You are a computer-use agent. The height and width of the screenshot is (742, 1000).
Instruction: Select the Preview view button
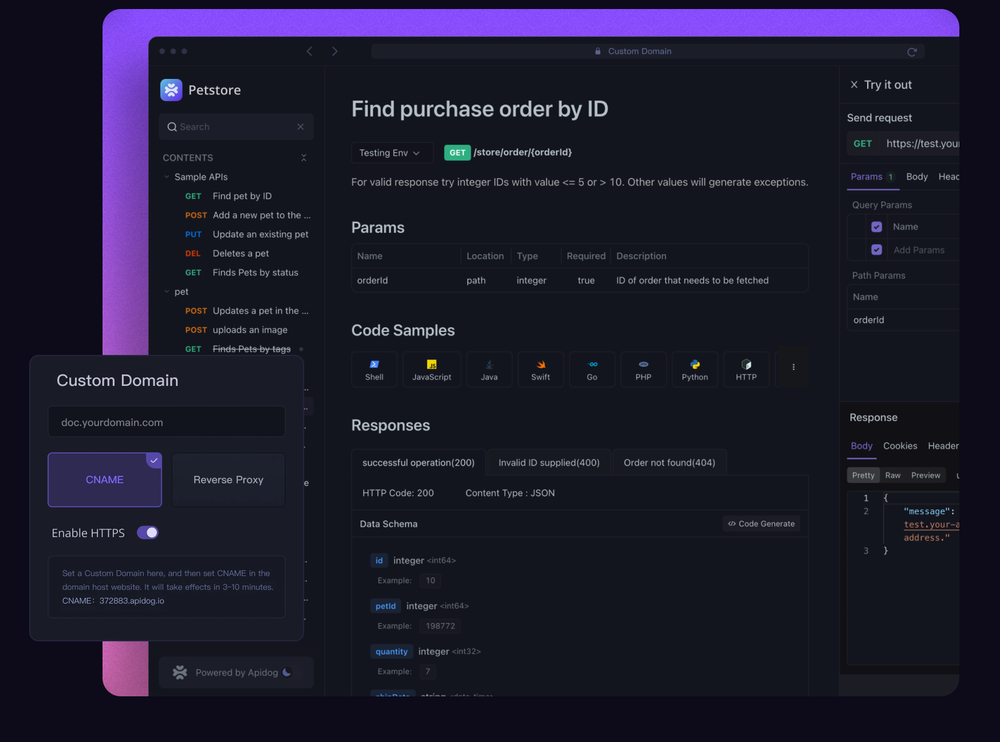click(x=925, y=475)
